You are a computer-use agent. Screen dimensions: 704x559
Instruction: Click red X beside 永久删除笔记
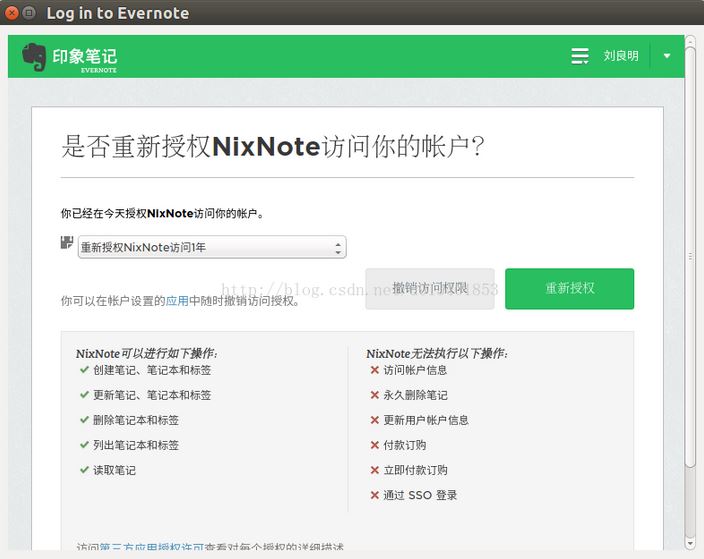(374, 395)
